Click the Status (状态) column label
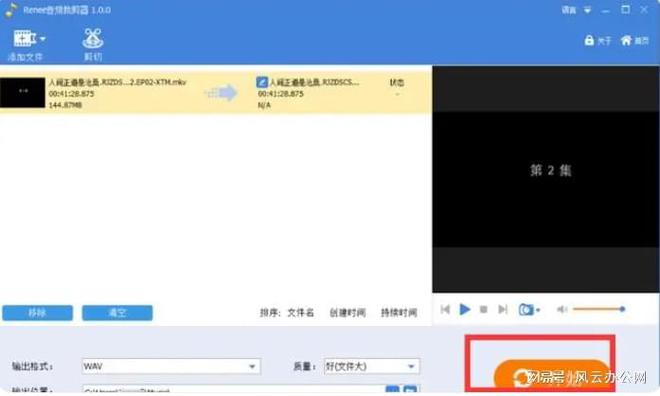The width and height of the screenshot is (660, 396). pyautogui.click(x=397, y=82)
